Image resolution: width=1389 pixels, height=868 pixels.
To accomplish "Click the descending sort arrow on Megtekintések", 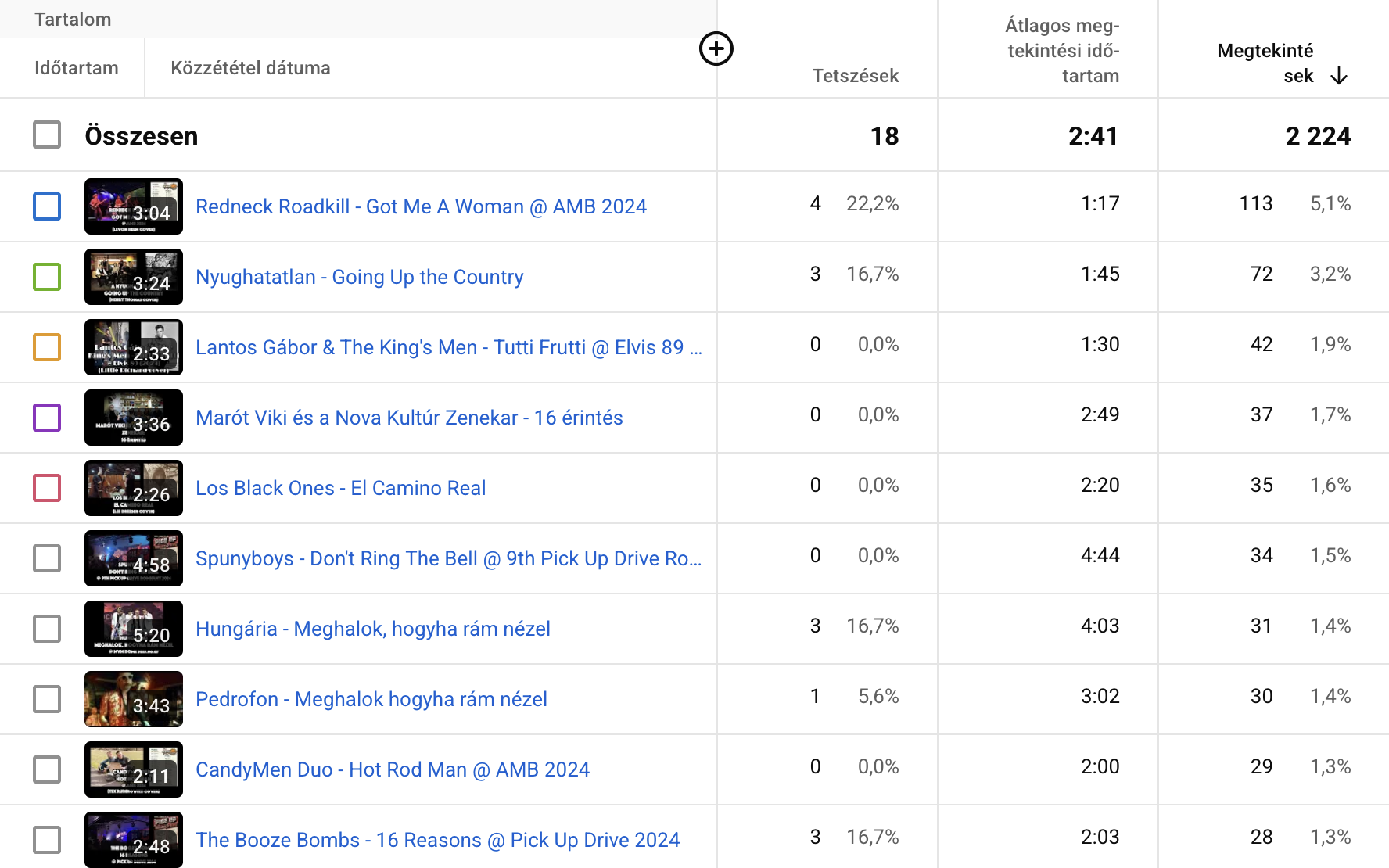I will [1339, 76].
